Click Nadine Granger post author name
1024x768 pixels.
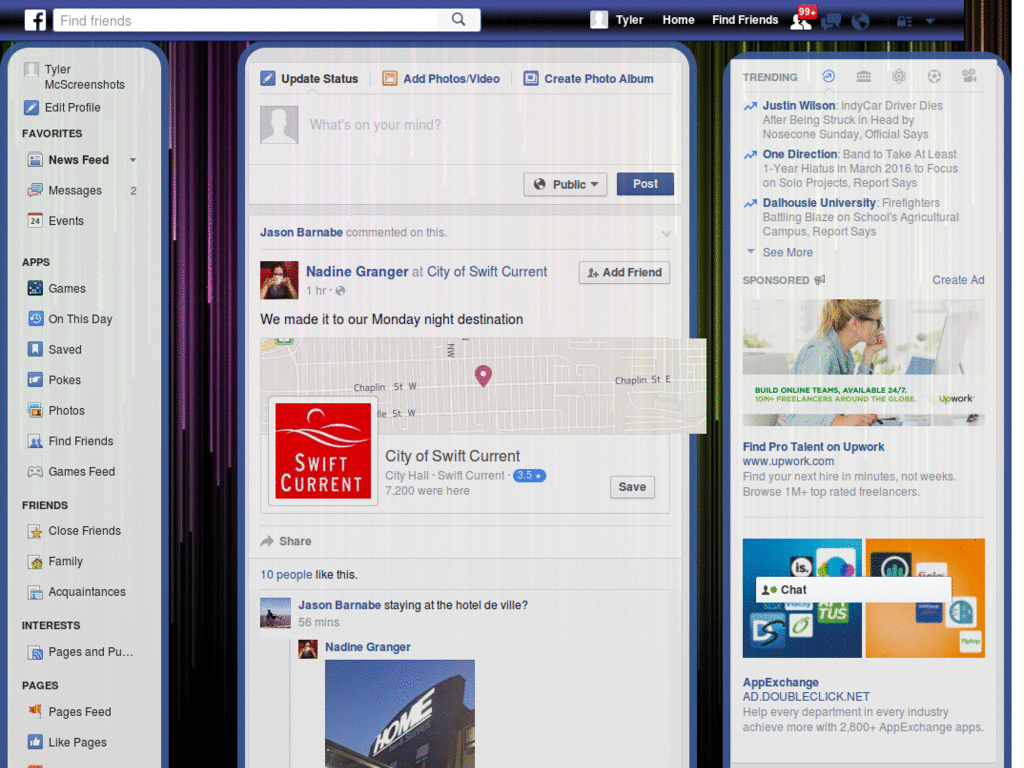point(357,271)
